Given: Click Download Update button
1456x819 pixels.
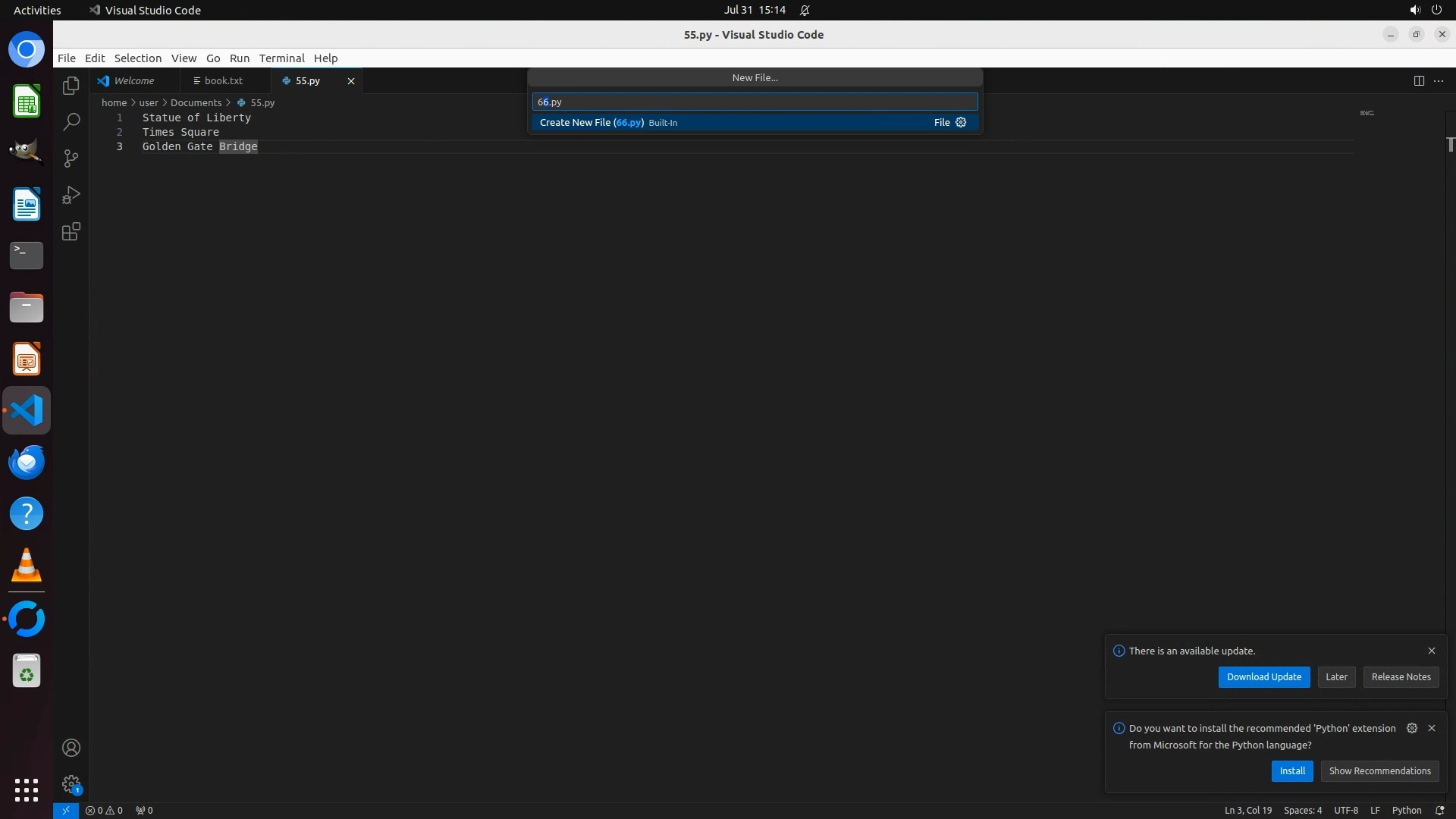Looking at the screenshot, I should pyautogui.click(x=1263, y=677).
